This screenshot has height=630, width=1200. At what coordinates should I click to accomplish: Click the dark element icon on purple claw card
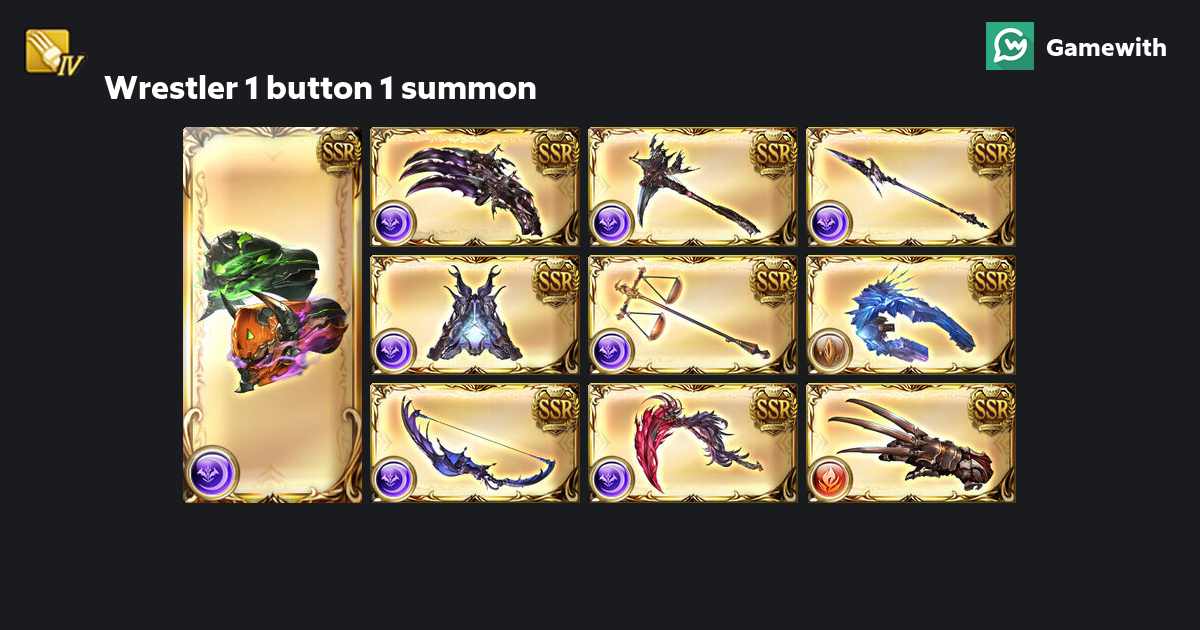(x=394, y=222)
